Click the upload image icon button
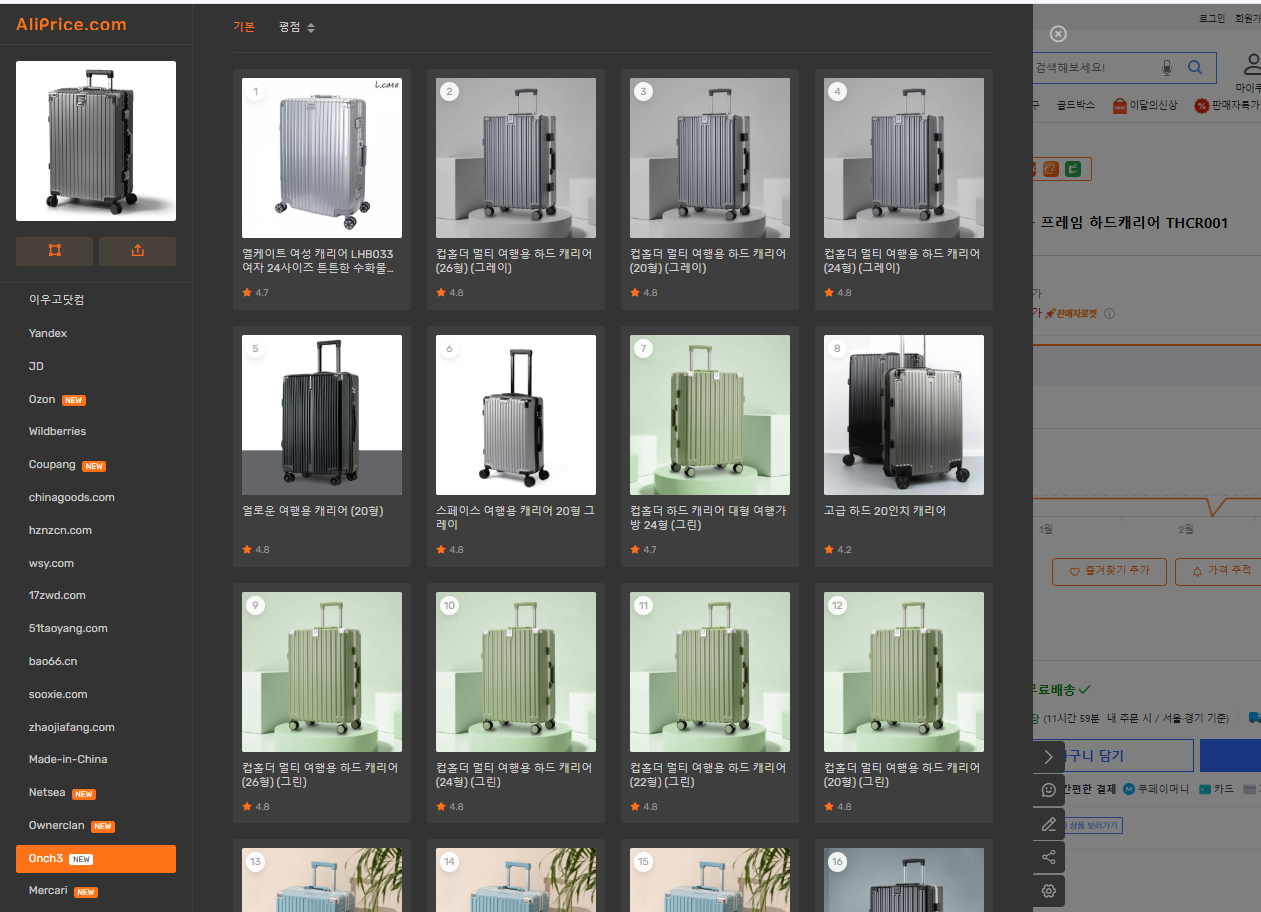 point(137,251)
